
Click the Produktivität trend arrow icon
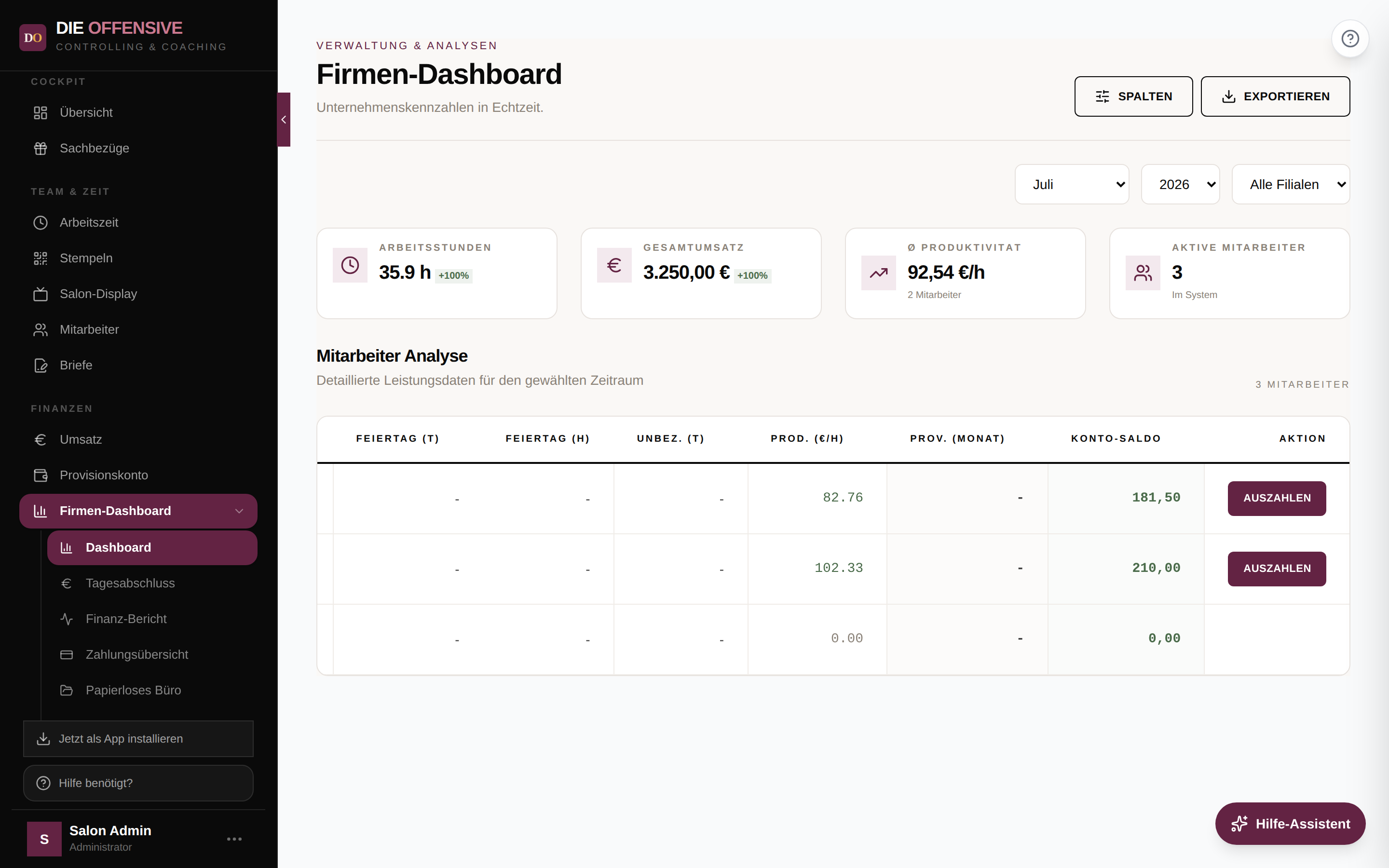coord(879,272)
